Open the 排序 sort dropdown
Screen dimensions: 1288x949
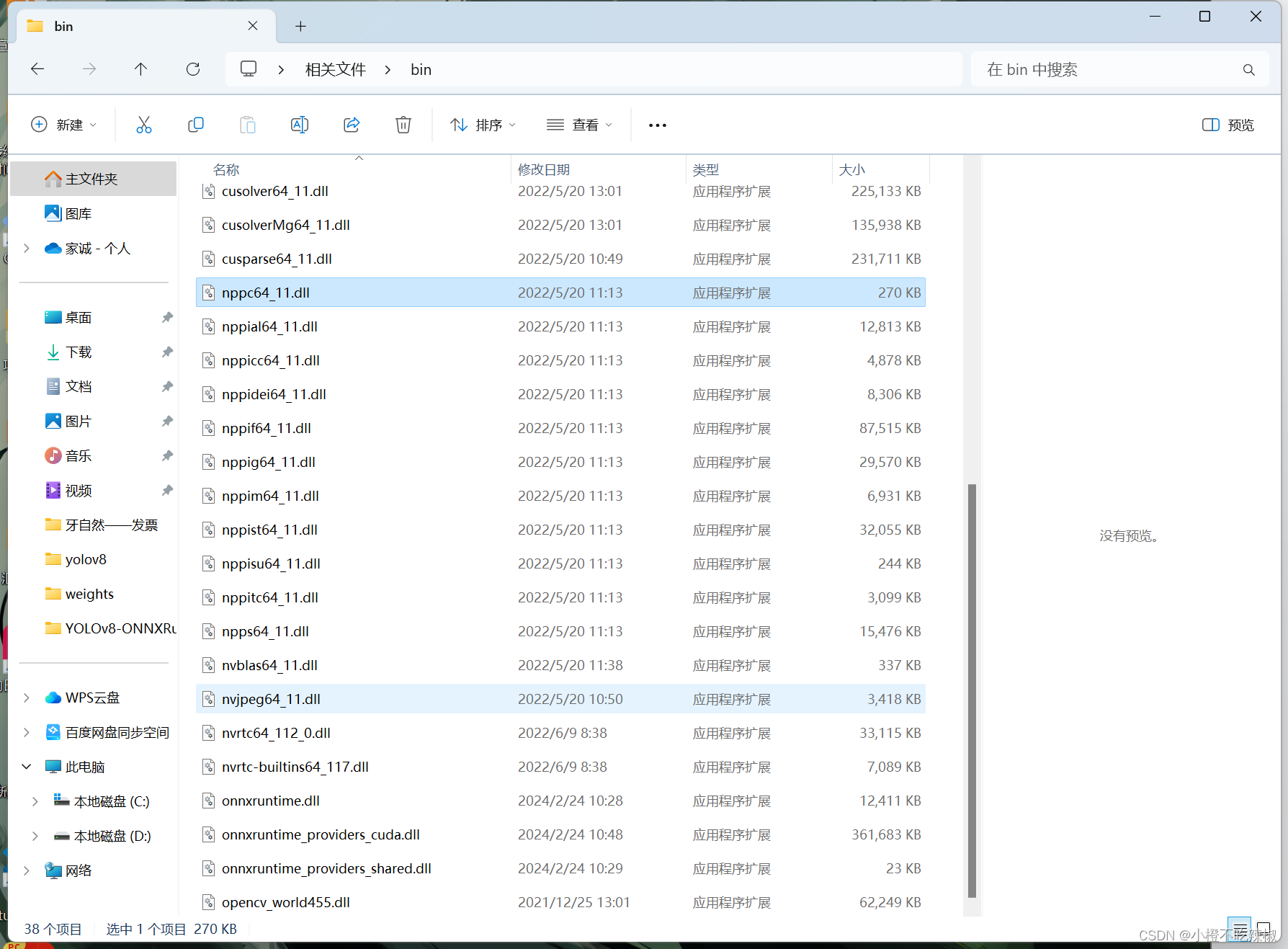483,125
